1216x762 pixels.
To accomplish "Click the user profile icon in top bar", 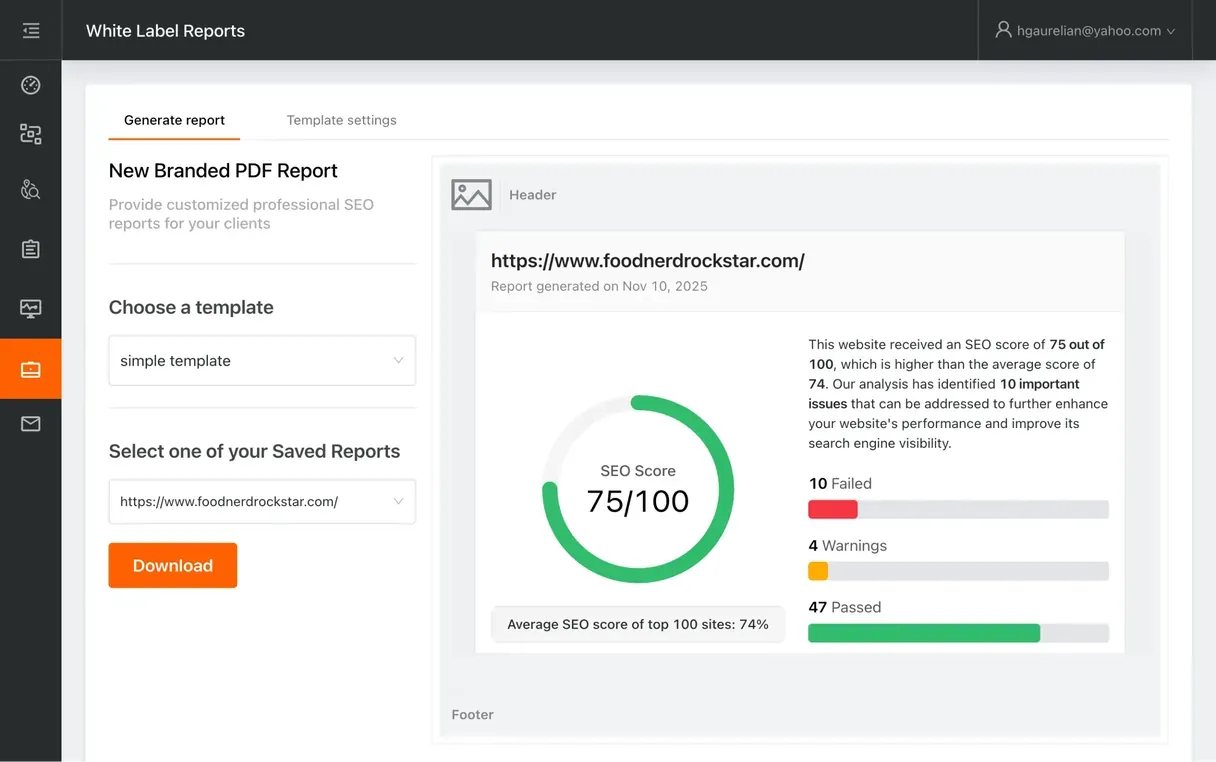I will (x=1003, y=30).
